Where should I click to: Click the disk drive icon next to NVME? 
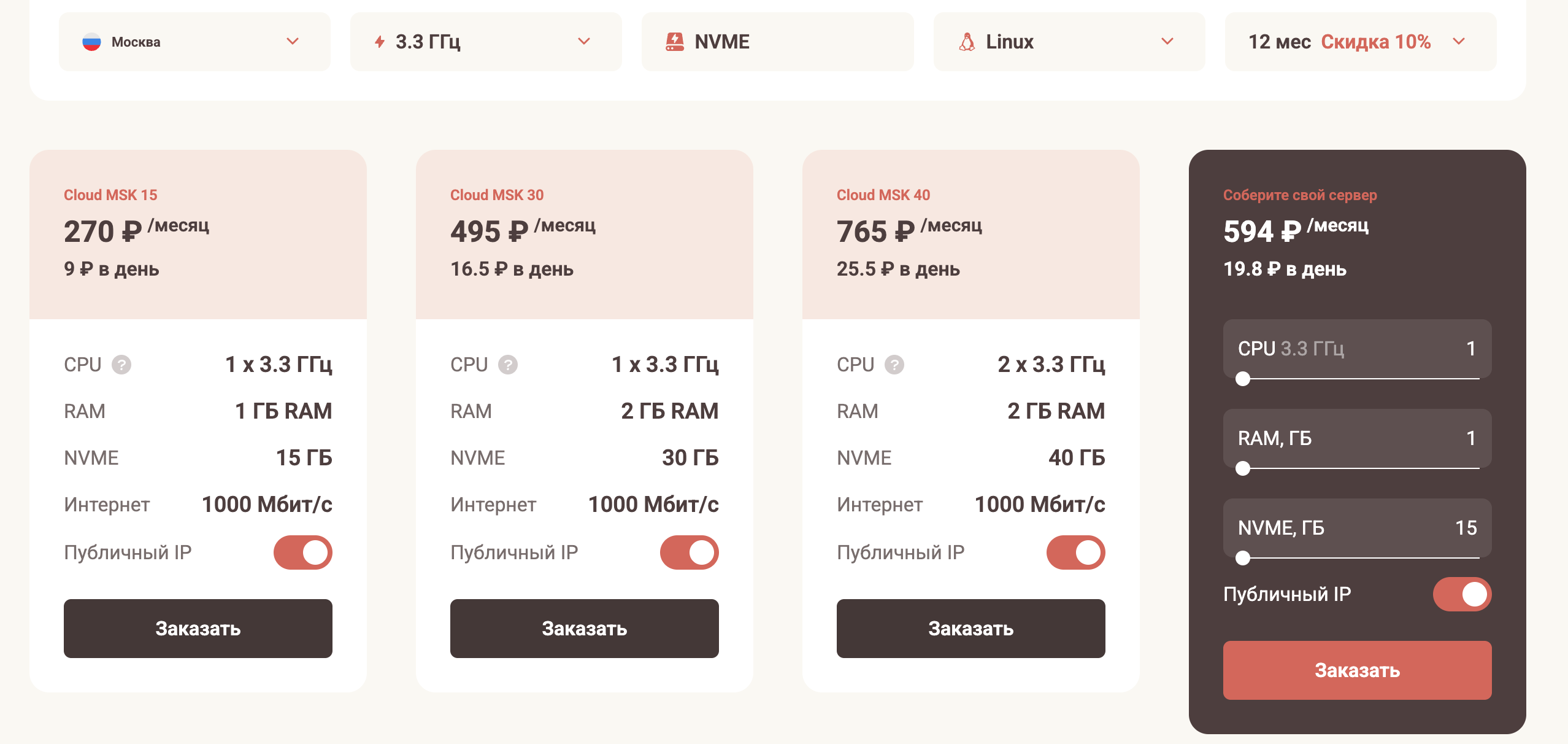tap(675, 41)
